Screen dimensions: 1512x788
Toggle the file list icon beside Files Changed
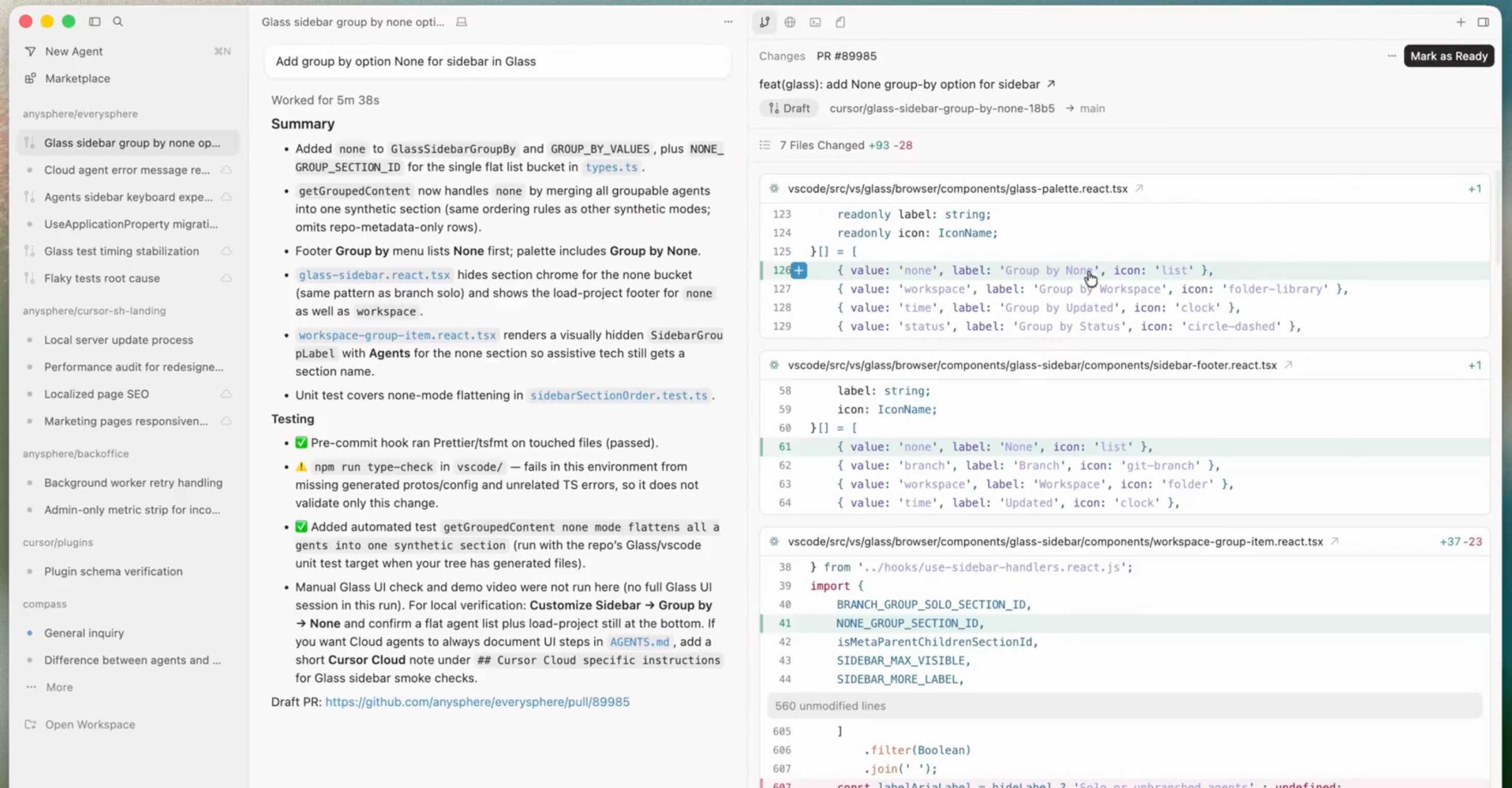[764, 145]
